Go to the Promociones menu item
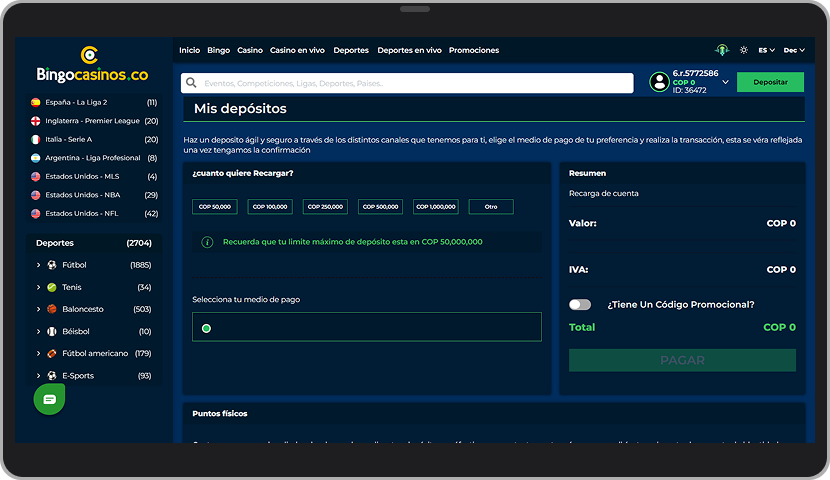 click(x=473, y=50)
